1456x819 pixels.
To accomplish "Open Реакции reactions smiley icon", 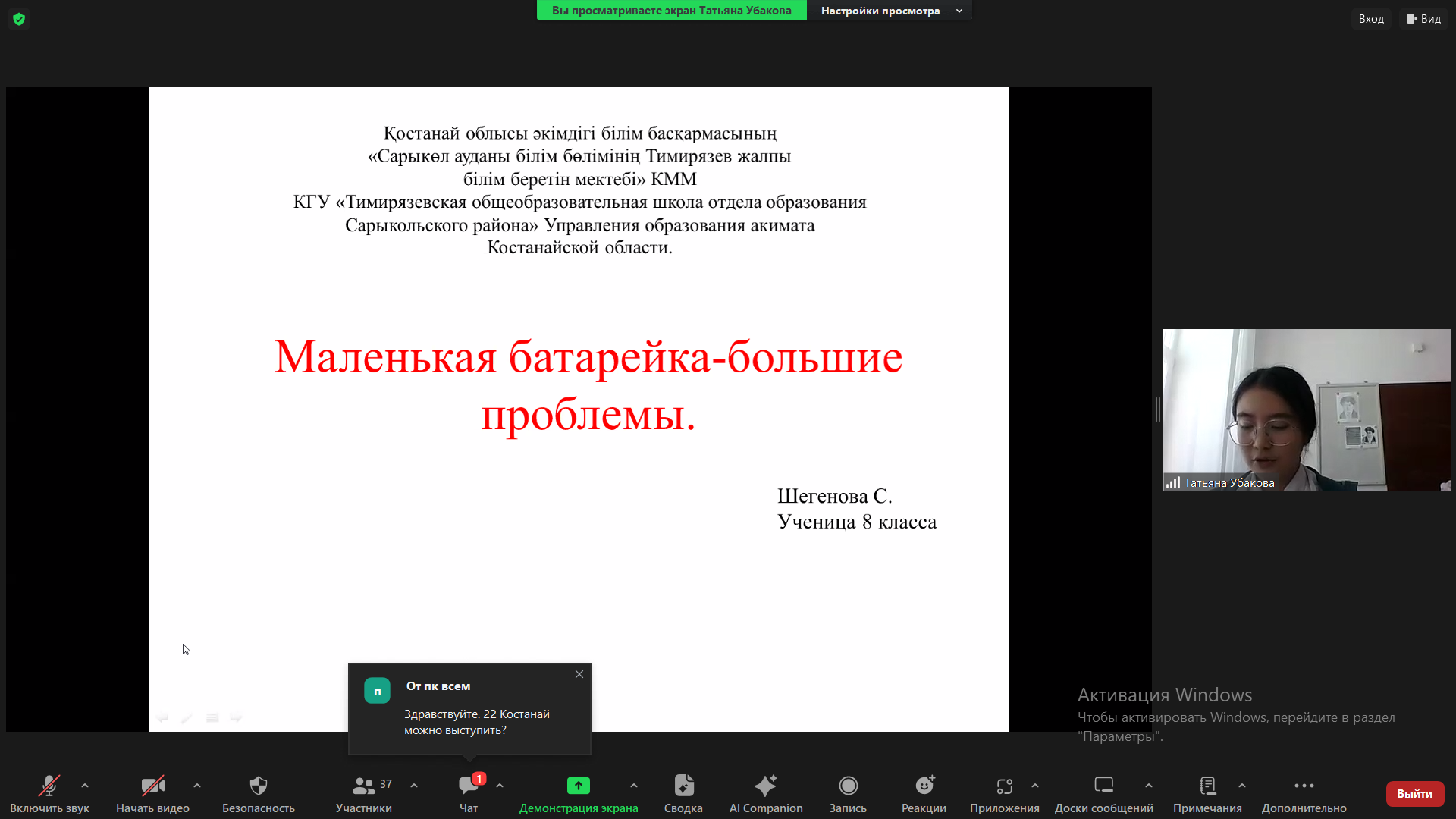I will [x=924, y=786].
